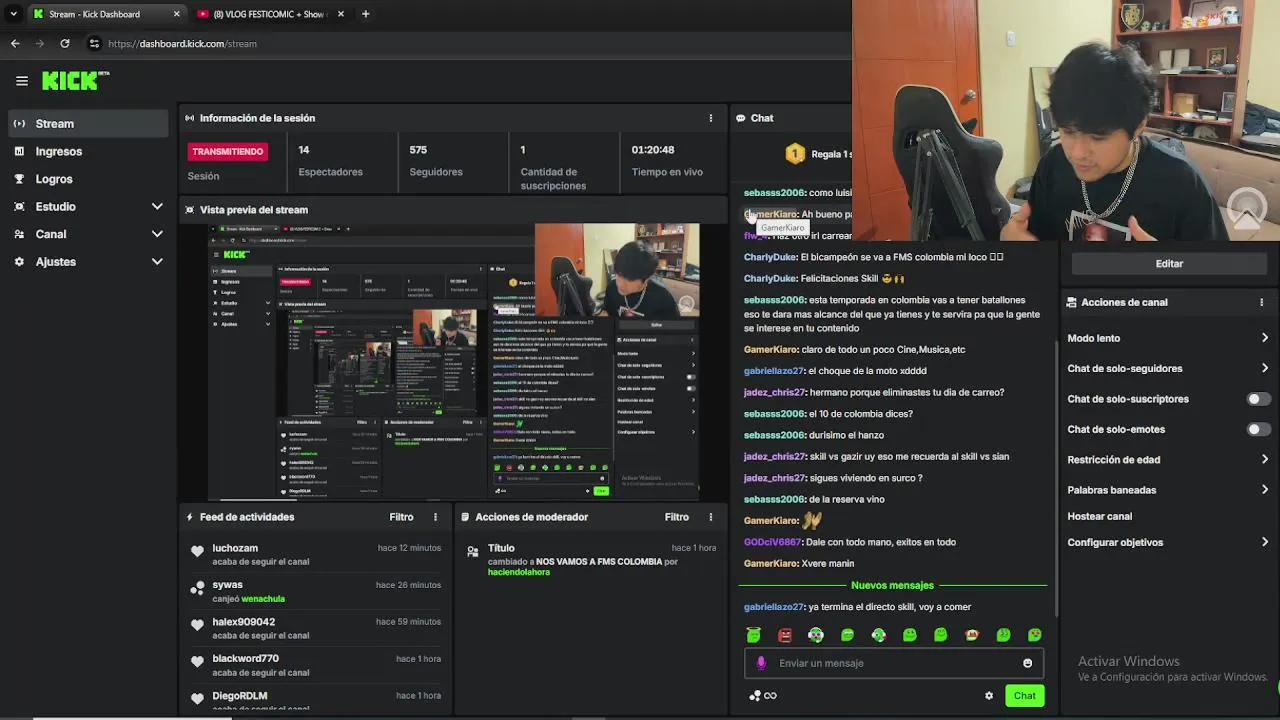This screenshot has height=720, width=1280.
Task: Click in the Enviar un mensaje field
Action: [x=894, y=663]
